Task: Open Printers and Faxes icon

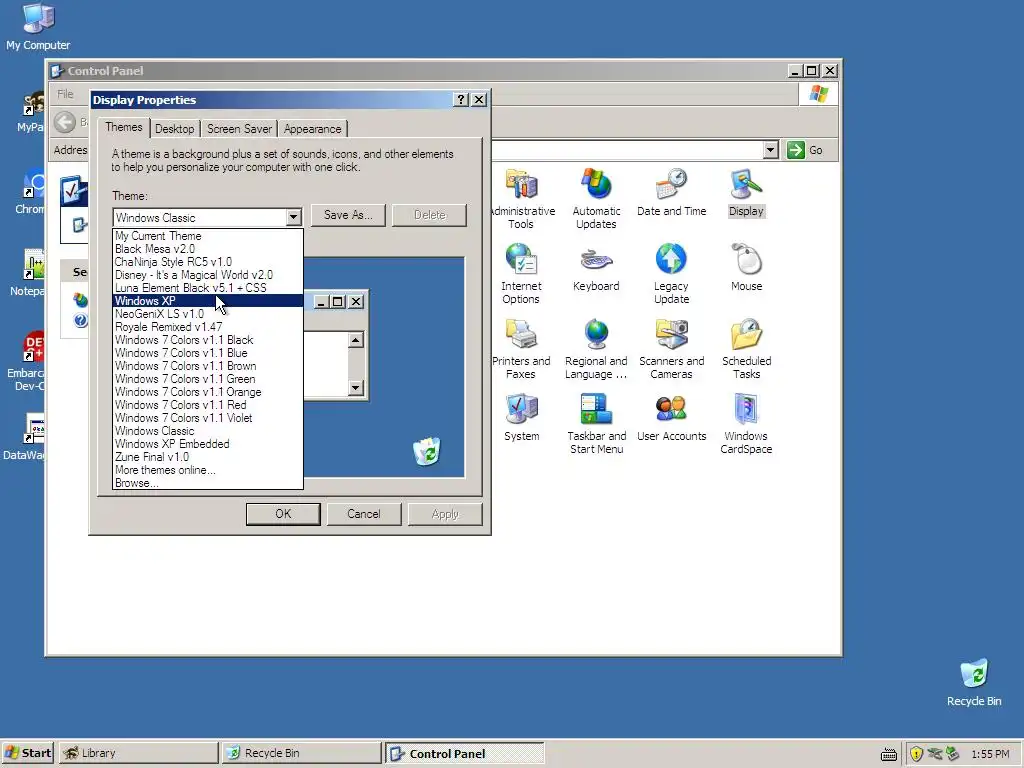Action: (521, 349)
